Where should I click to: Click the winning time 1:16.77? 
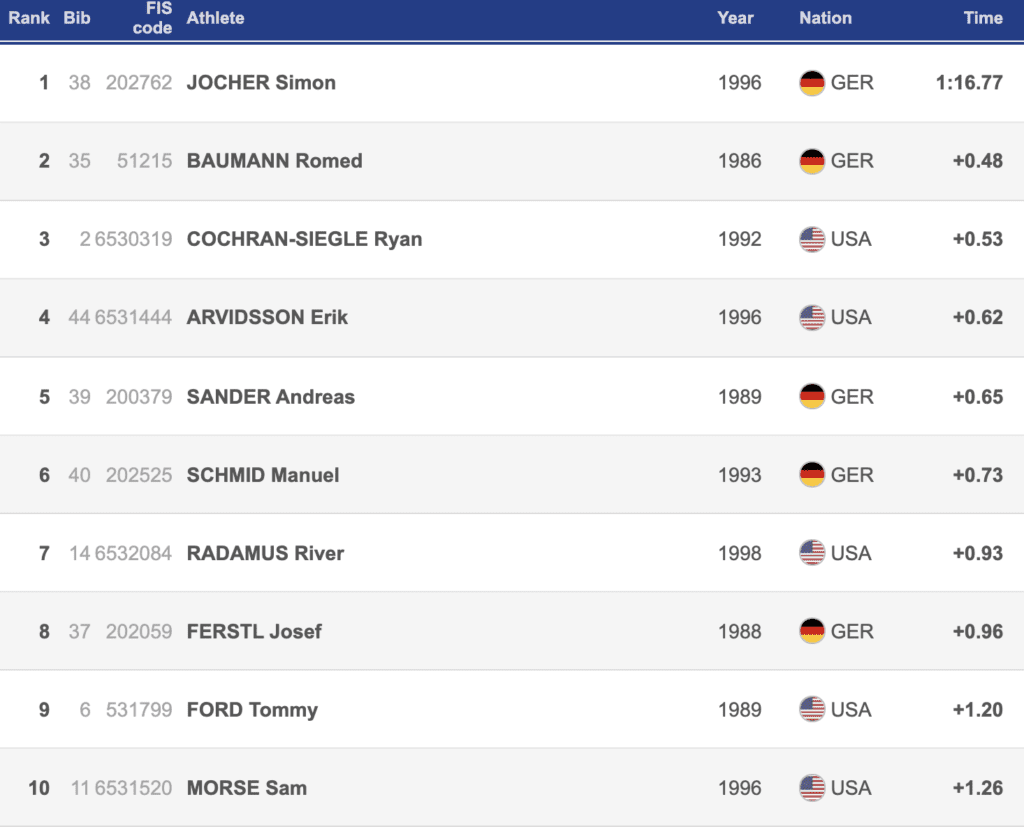[x=968, y=83]
